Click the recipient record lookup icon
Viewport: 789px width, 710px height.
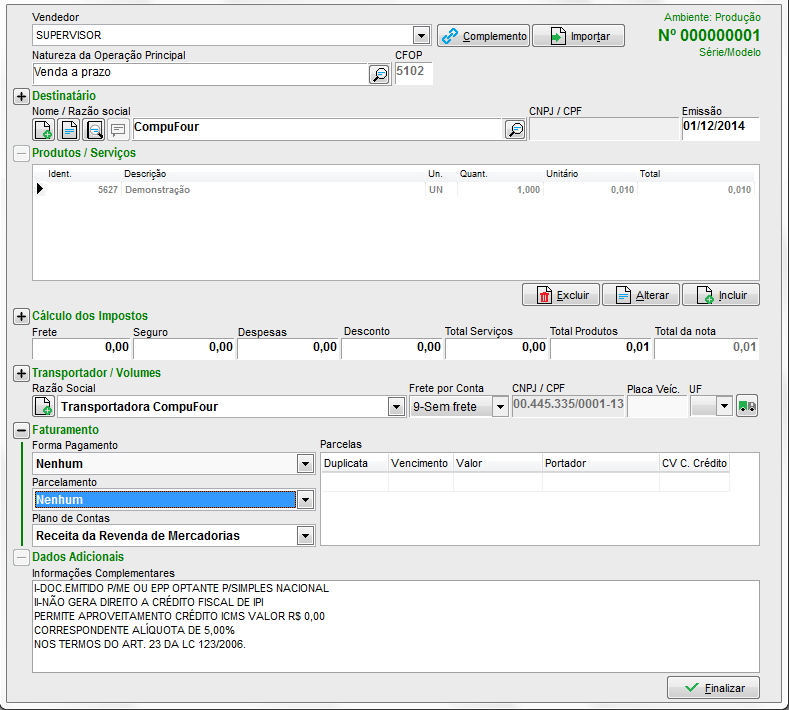(94, 129)
